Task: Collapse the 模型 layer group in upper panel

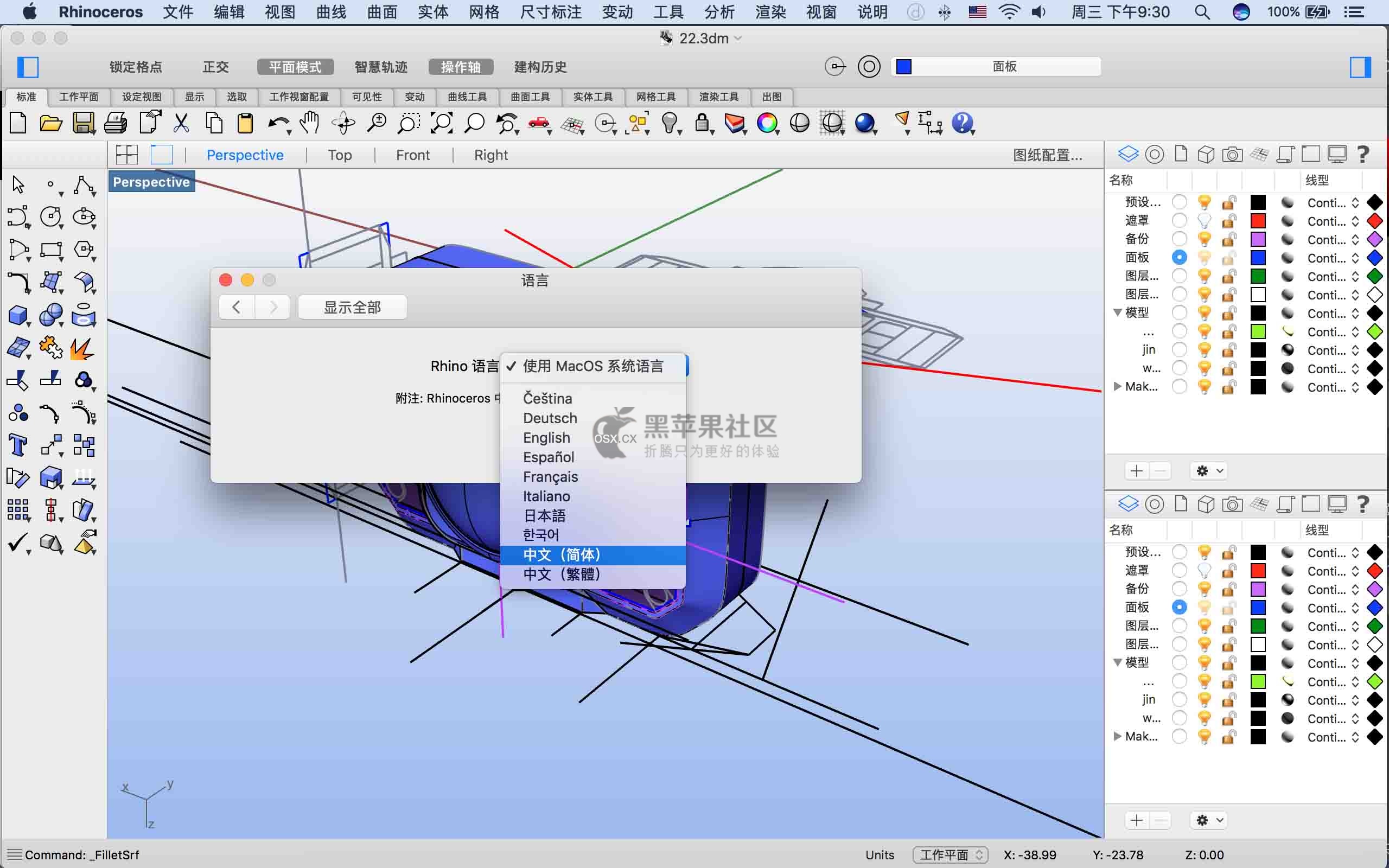Action: [1118, 313]
